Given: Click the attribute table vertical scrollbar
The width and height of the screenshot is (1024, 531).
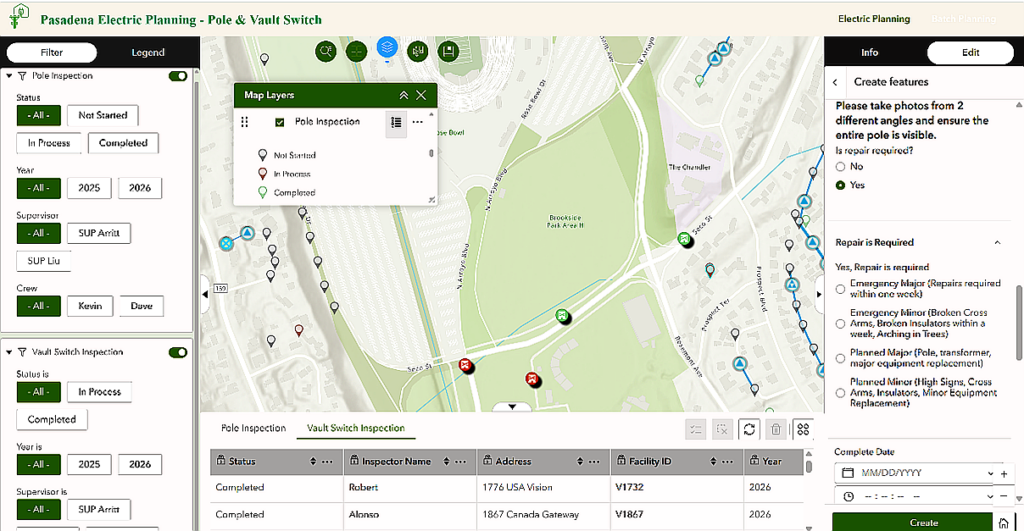Looking at the screenshot, I should tap(809, 466).
